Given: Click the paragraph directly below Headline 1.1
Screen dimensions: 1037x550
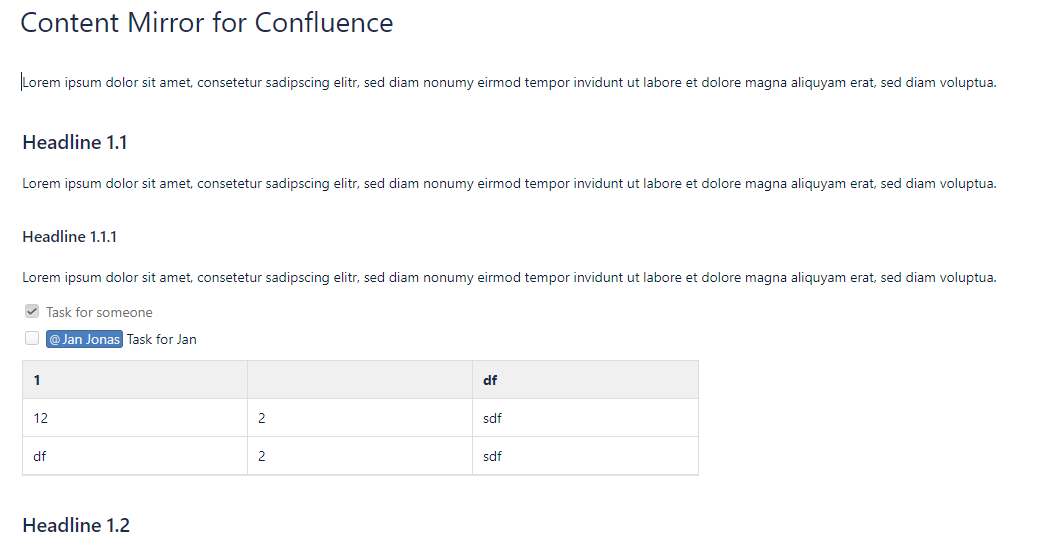Looking at the screenshot, I should [x=509, y=183].
